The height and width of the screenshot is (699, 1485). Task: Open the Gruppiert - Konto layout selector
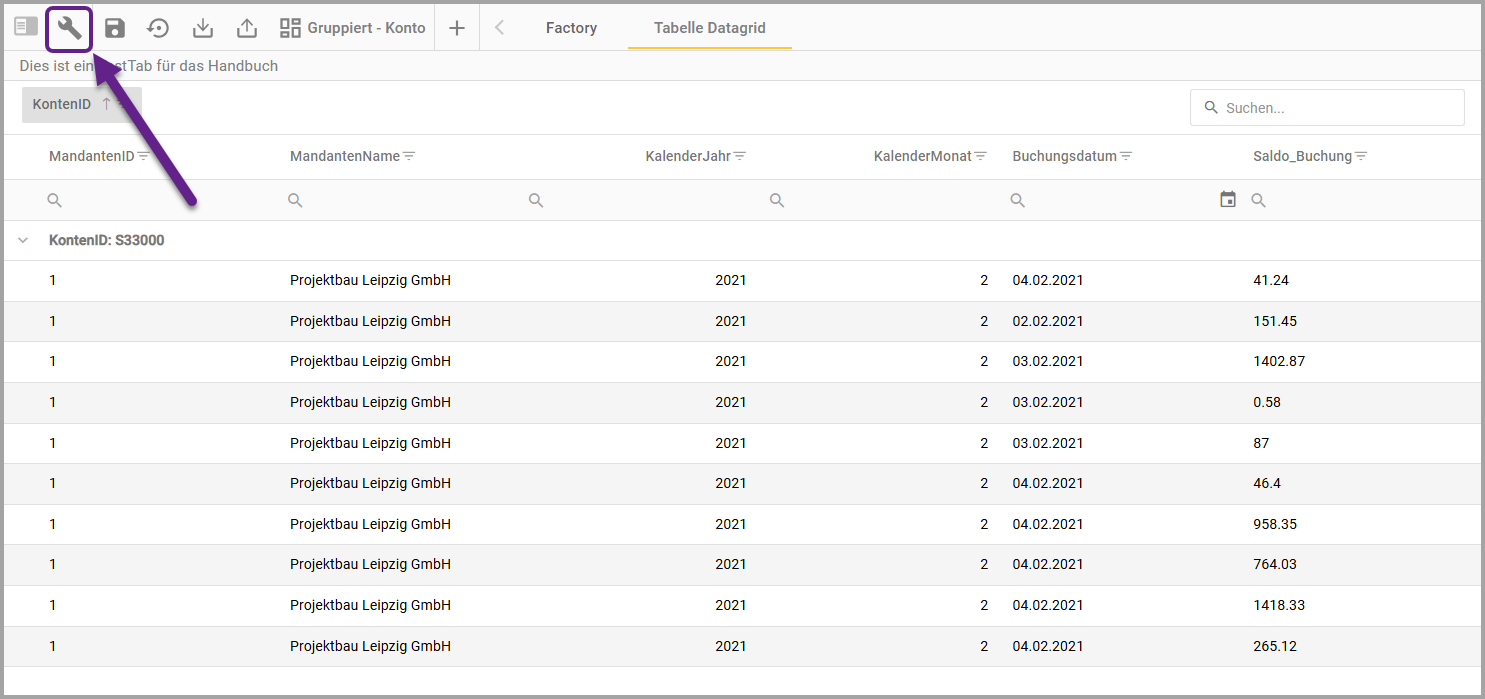click(353, 28)
